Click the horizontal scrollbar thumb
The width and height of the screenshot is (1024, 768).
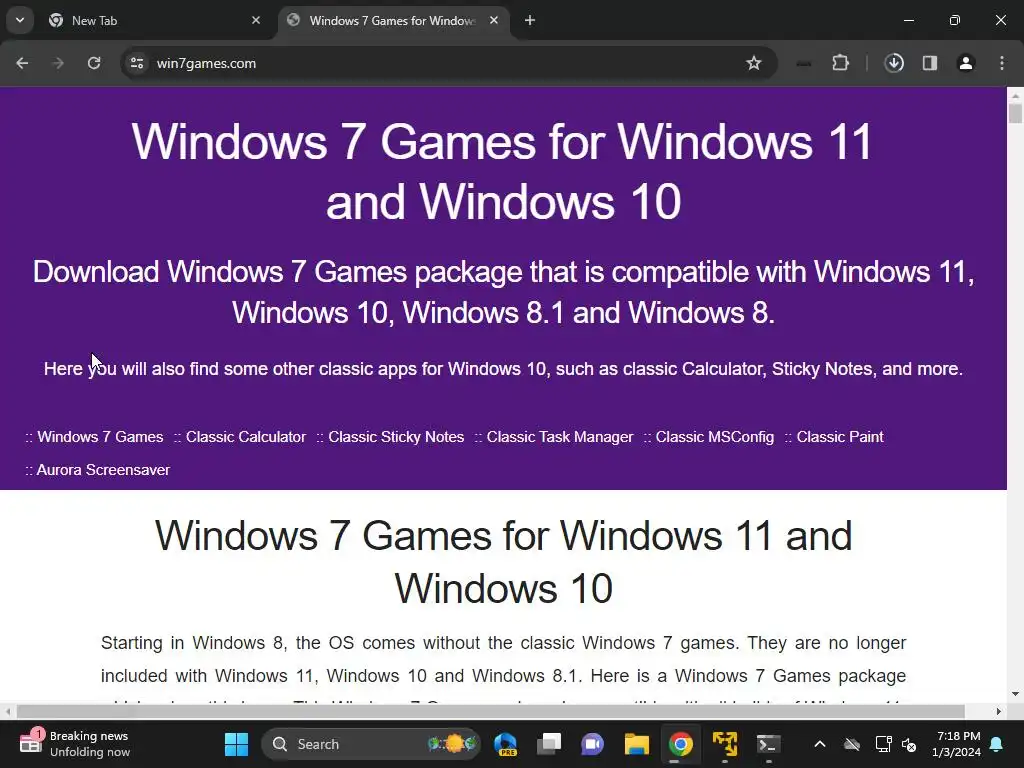(490, 711)
